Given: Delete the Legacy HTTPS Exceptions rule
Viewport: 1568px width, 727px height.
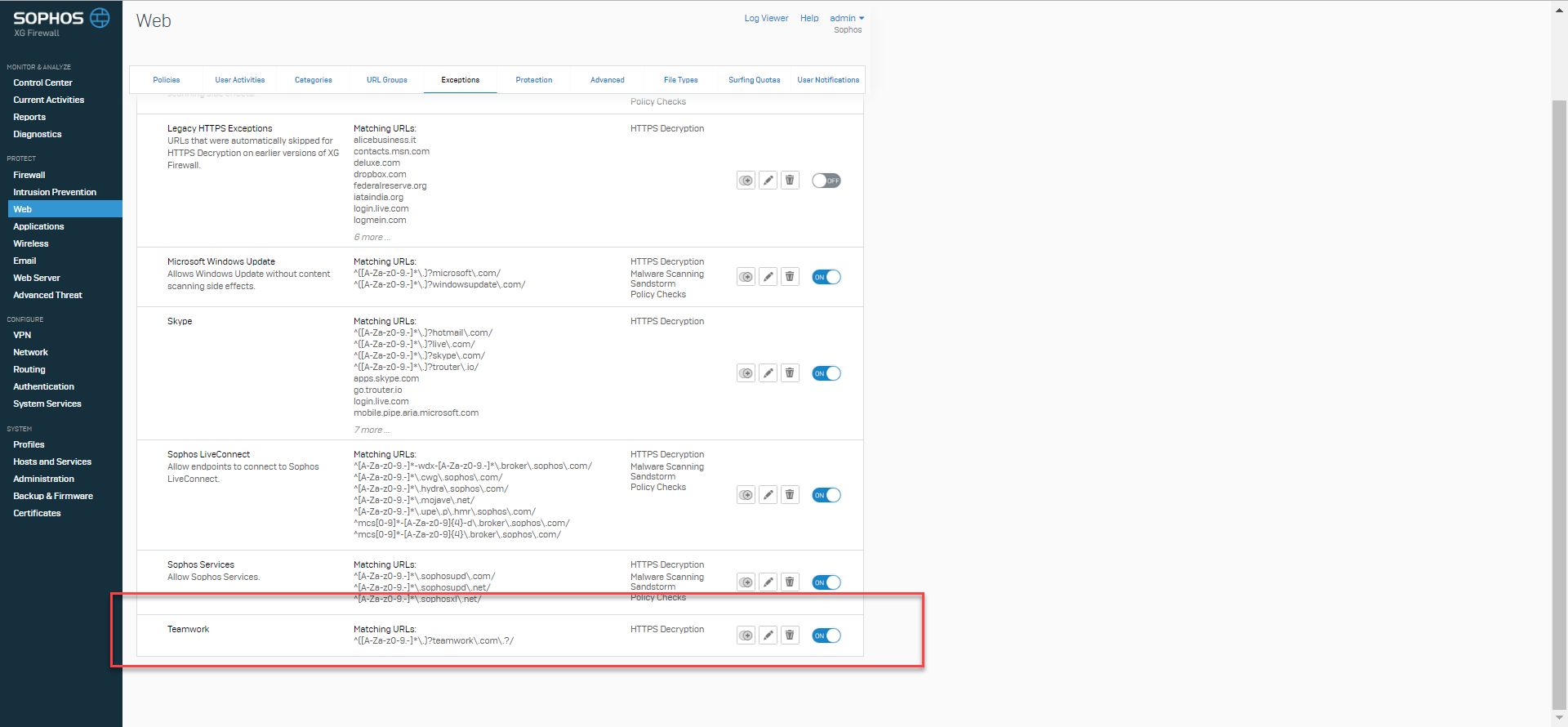Looking at the screenshot, I should click(x=790, y=181).
